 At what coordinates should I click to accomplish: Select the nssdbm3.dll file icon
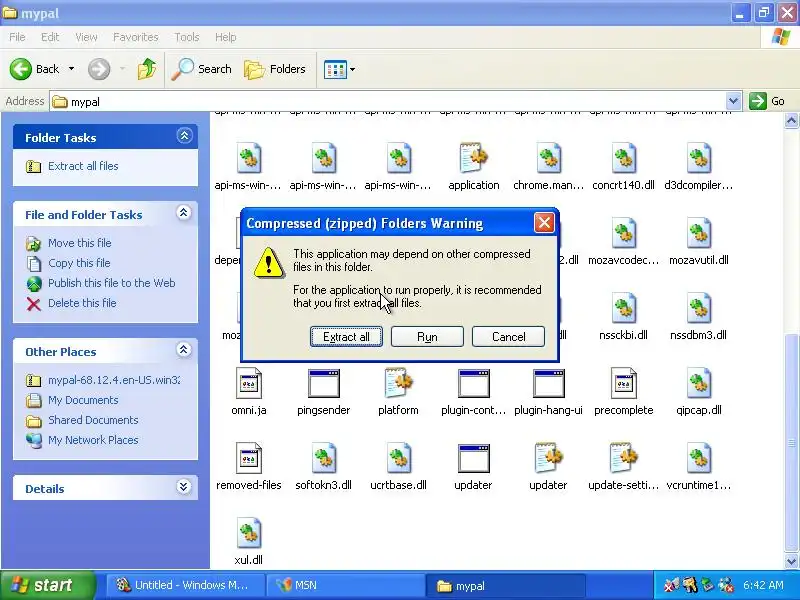pyautogui.click(x=698, y=308)
